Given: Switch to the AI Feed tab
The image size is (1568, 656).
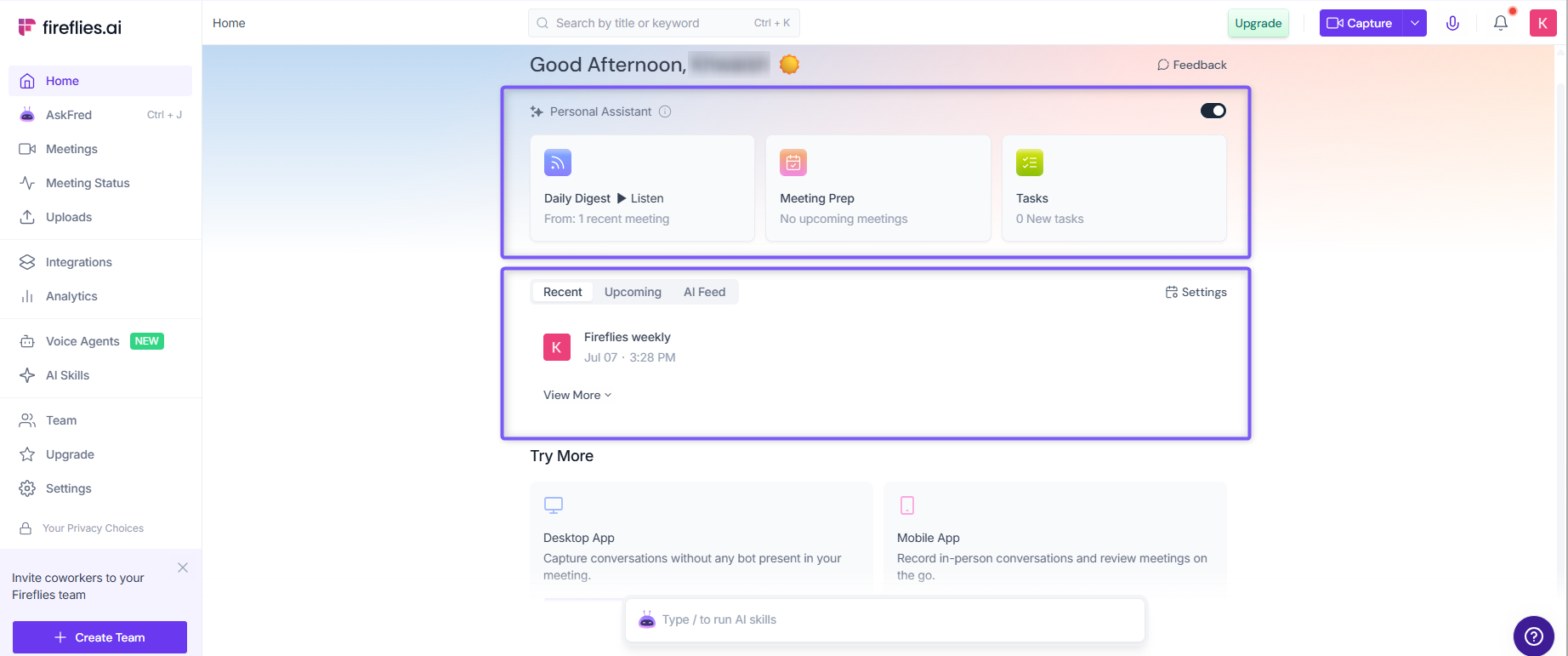Looking at the screenshot, I should click(705, 292).
